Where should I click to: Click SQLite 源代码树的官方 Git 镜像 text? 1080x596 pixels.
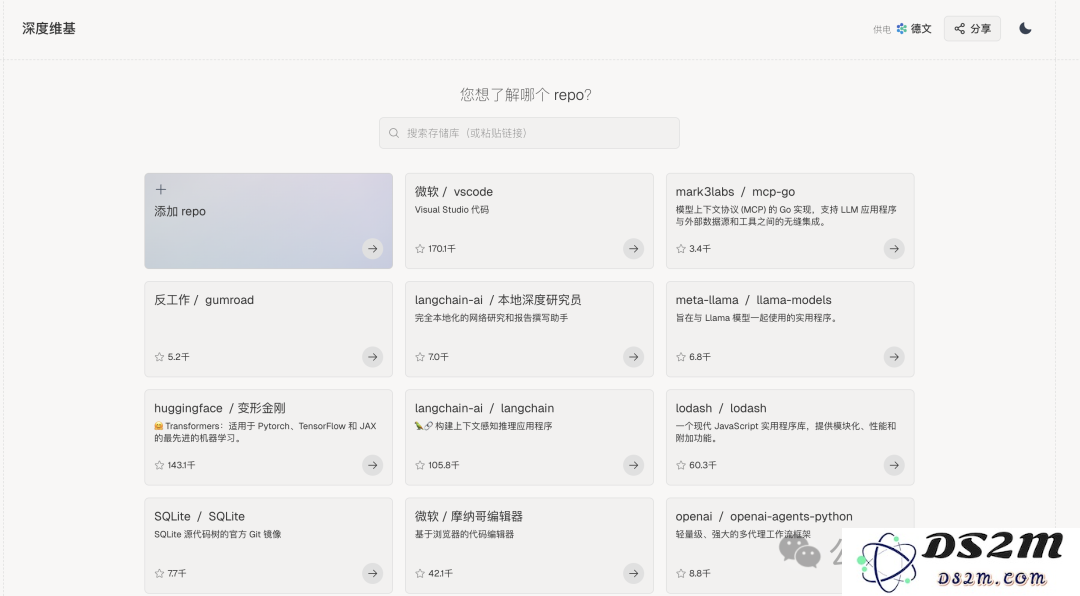(218, 534)
